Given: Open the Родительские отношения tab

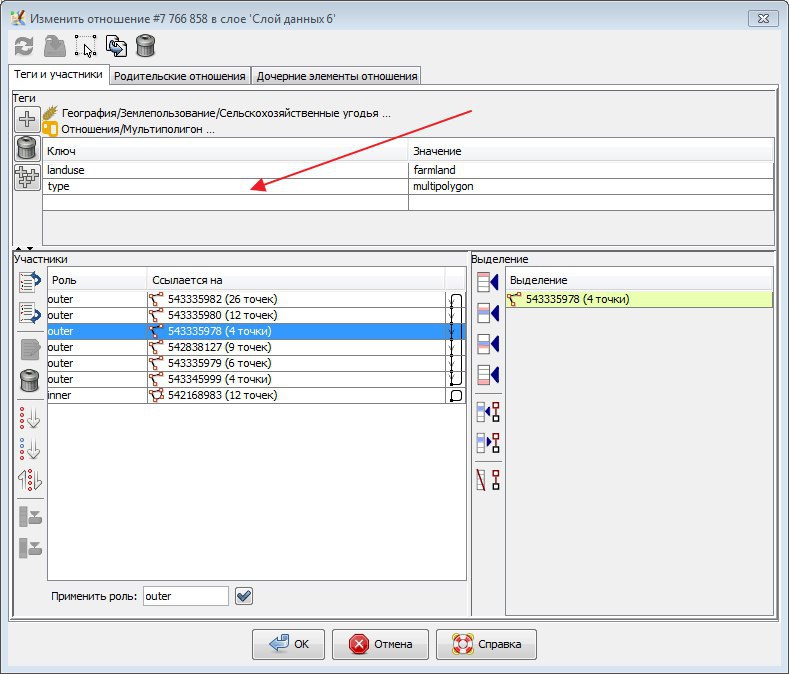Looking at the screenshot, I should coord(180,76).
